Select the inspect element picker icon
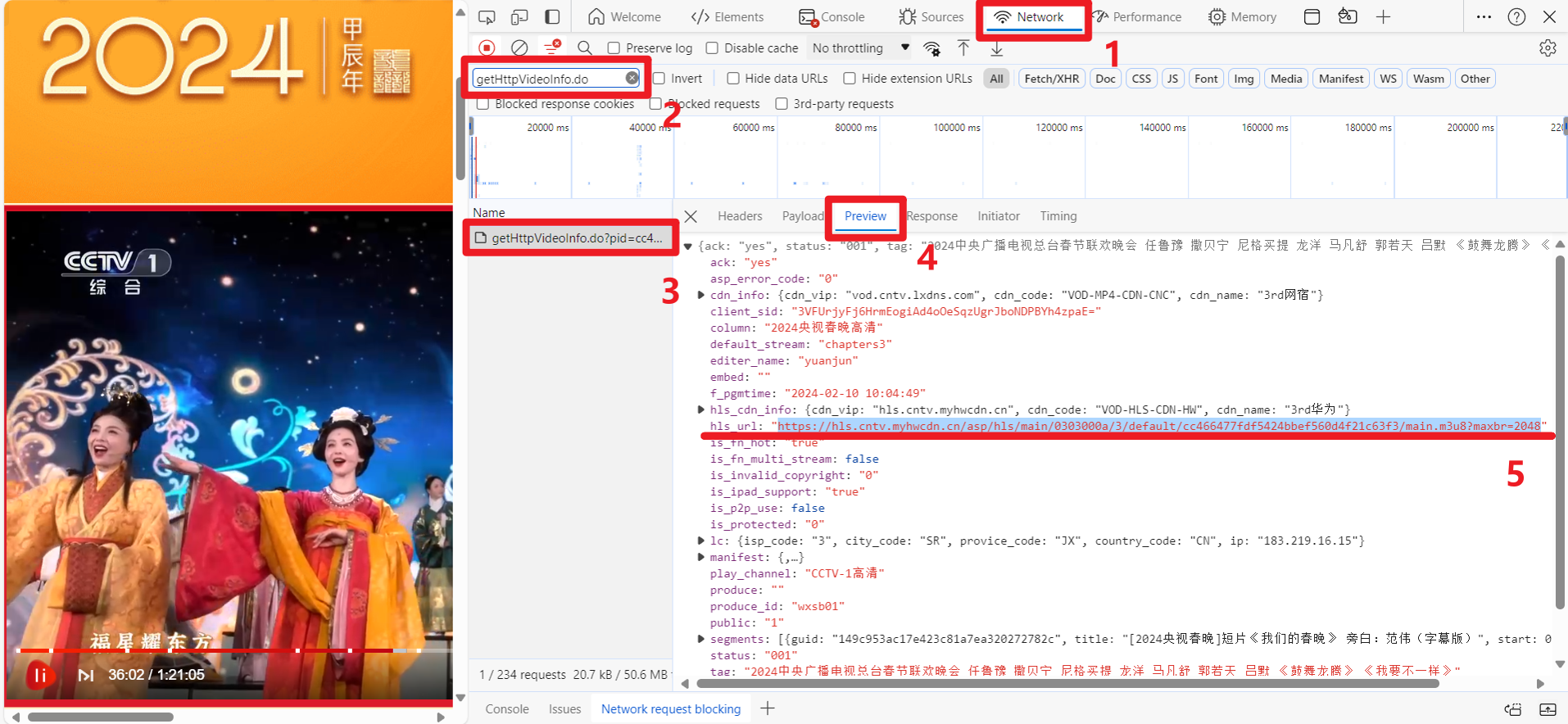 pos(487,17)
